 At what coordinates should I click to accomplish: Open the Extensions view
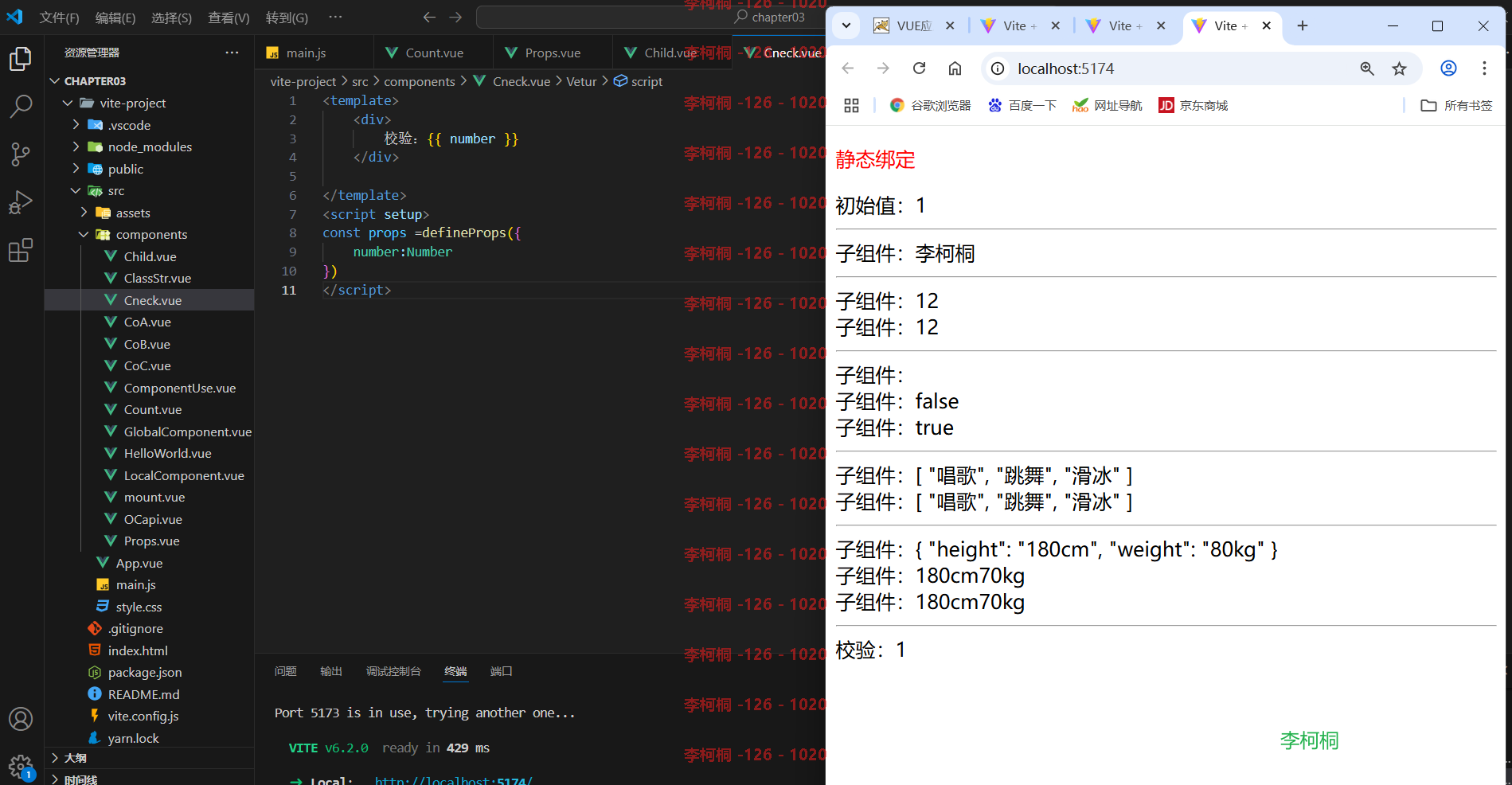pyautogui.click(x=21, y=250)
